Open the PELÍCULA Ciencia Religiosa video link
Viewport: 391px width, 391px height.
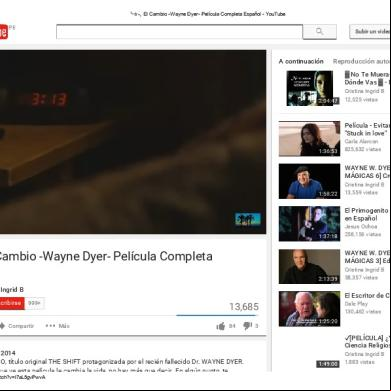367,341
